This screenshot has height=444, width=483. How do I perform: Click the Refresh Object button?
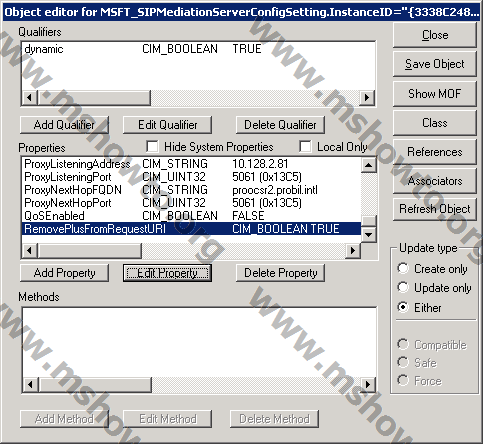[434, 209]
